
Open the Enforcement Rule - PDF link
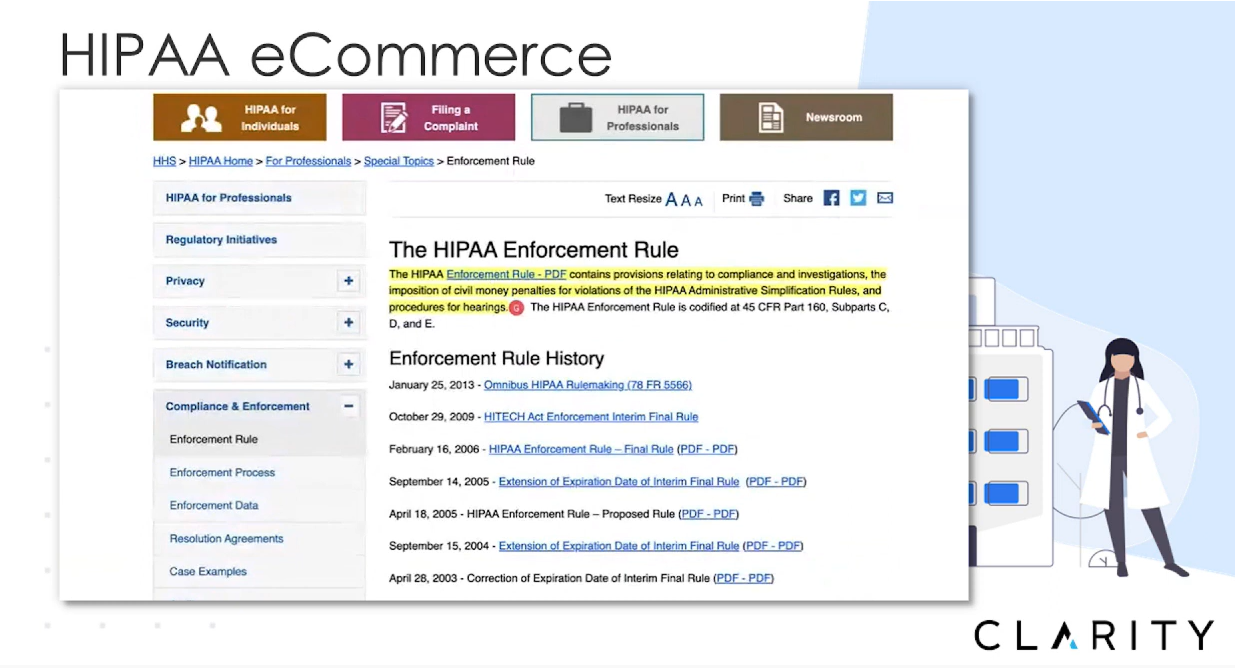(x=506, y=274)
